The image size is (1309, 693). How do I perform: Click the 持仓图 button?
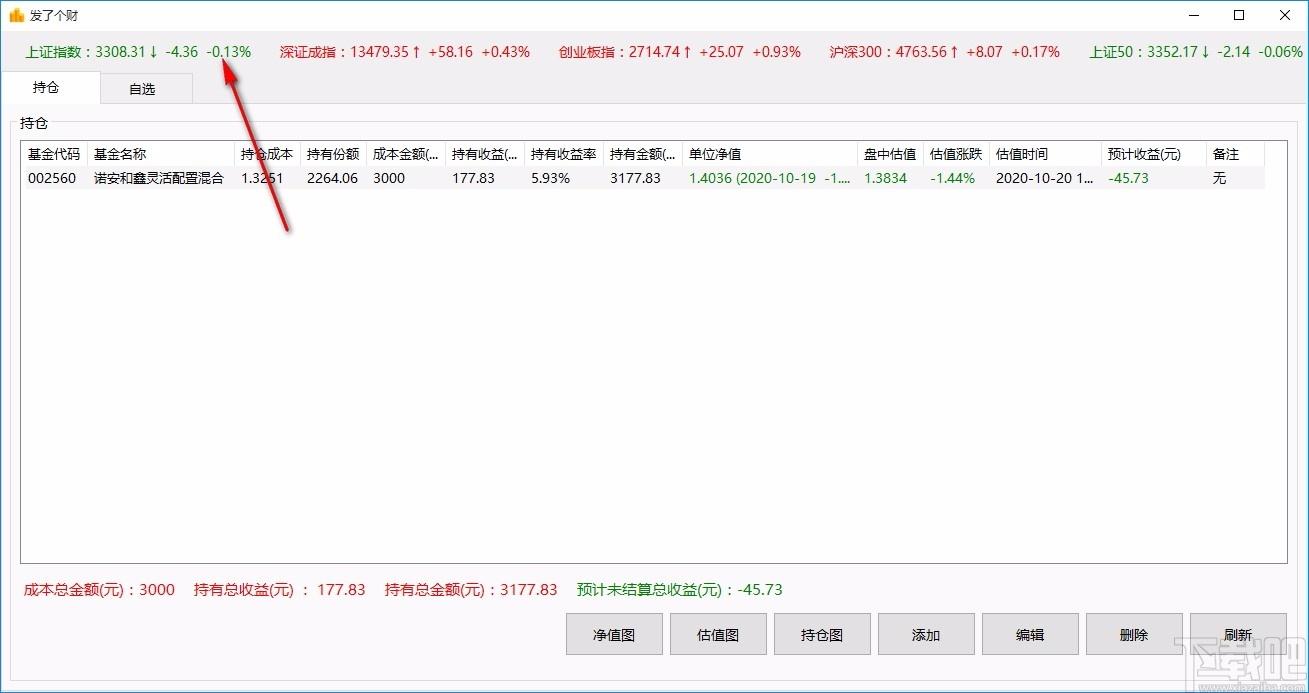tap(821, 633)
